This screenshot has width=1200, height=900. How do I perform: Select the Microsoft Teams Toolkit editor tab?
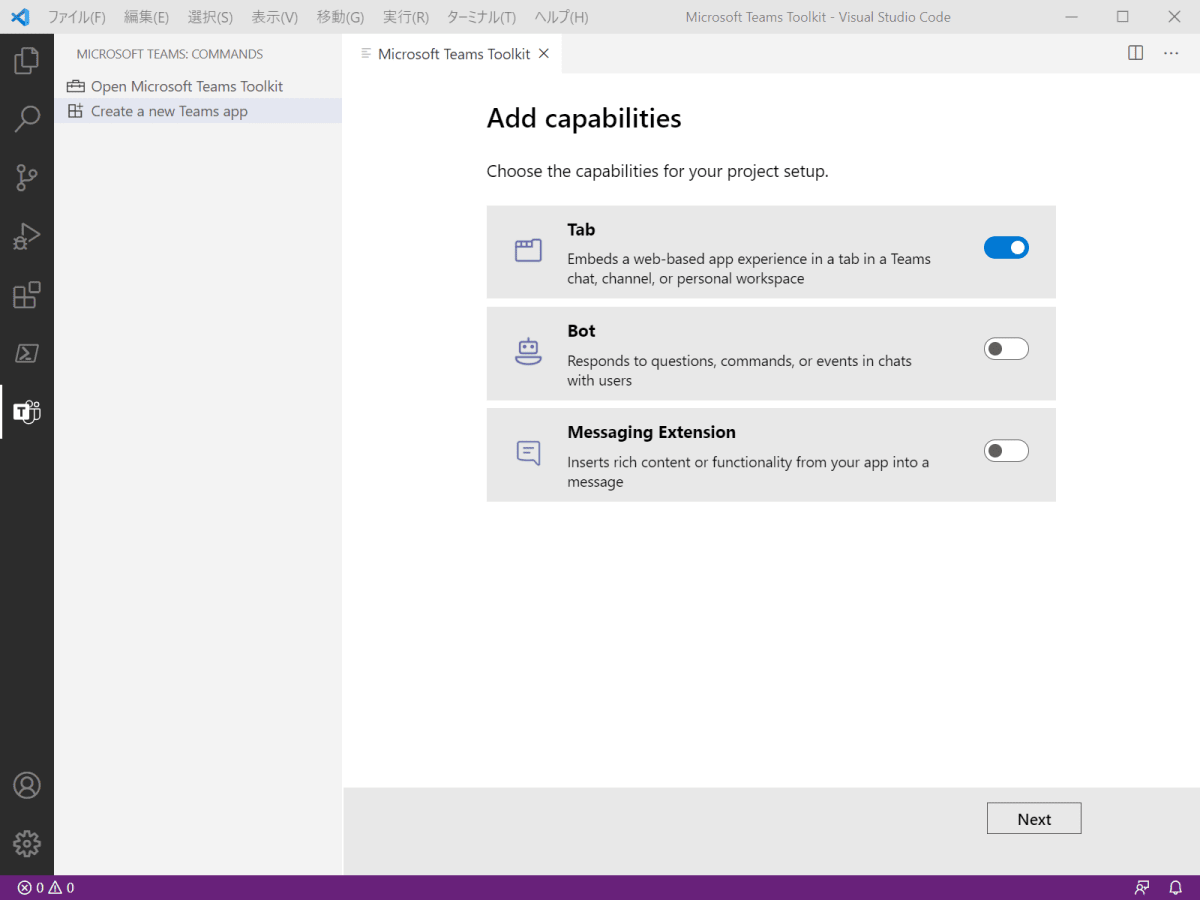tap(452, 54)
